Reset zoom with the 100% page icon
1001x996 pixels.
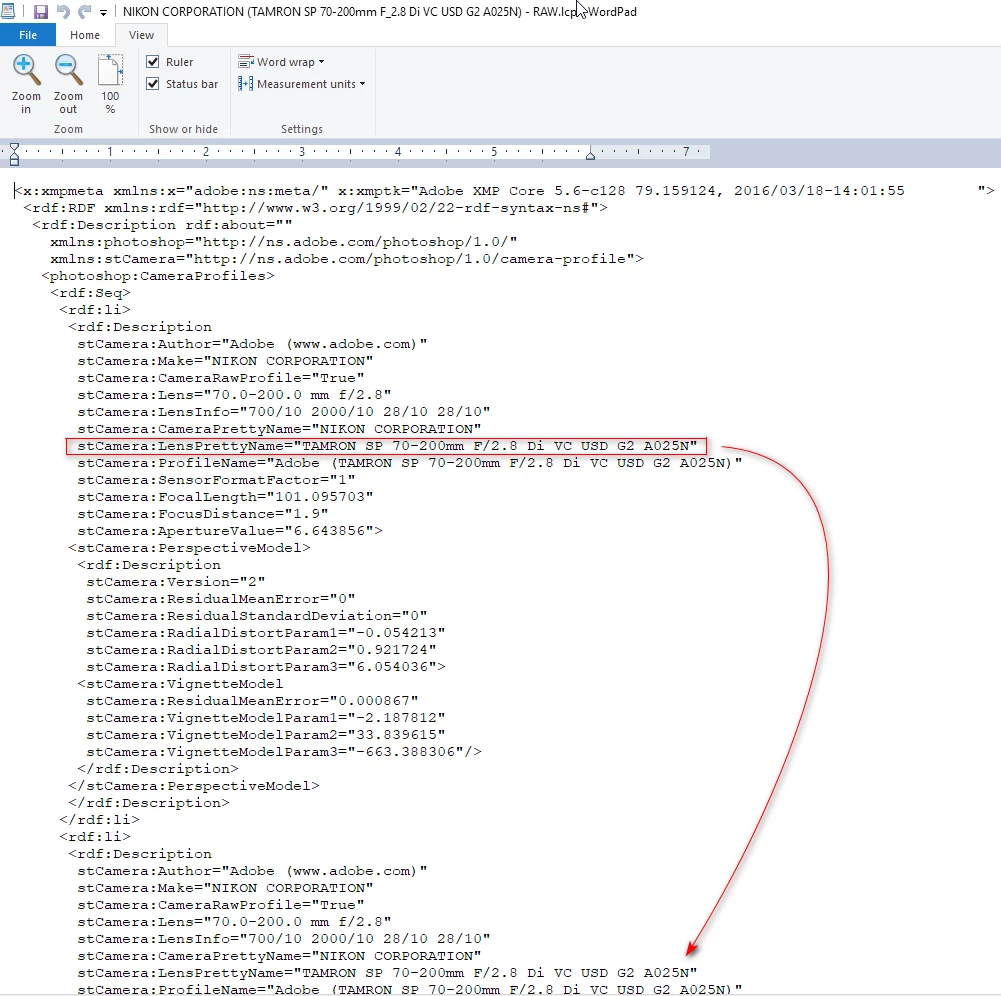110,70
